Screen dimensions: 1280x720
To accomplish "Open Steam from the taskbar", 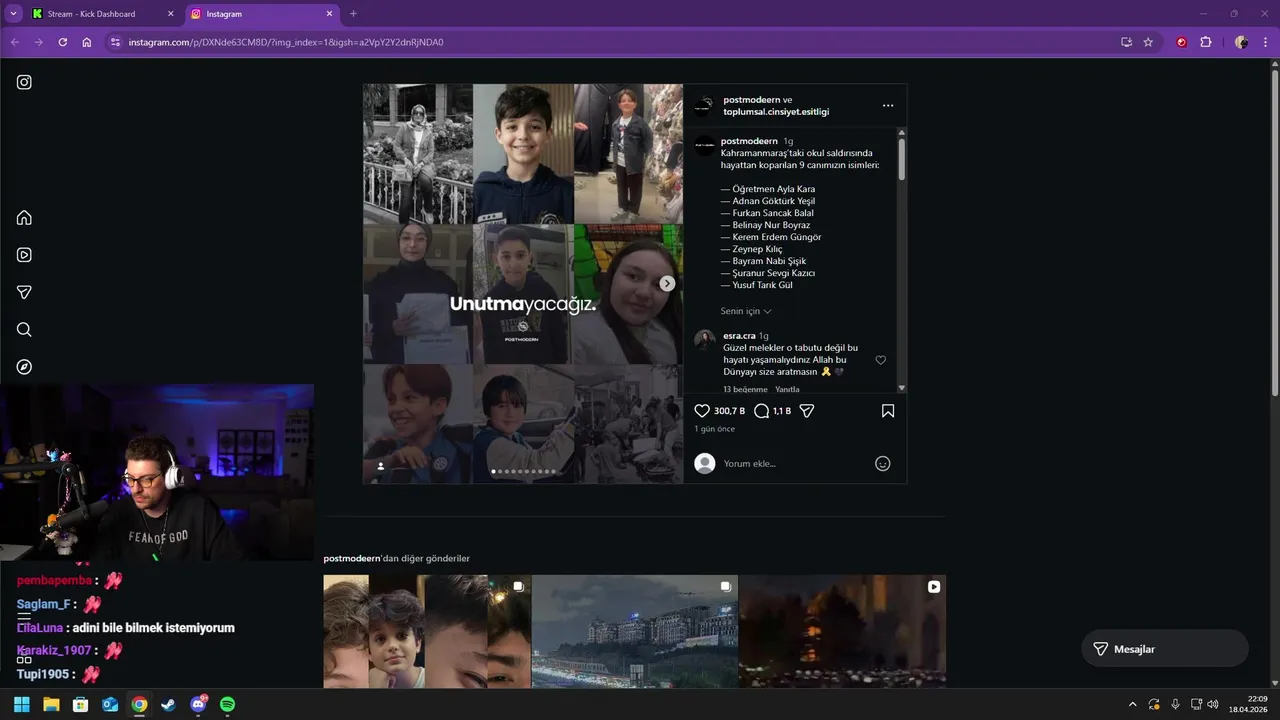I will tap(168, 704).
